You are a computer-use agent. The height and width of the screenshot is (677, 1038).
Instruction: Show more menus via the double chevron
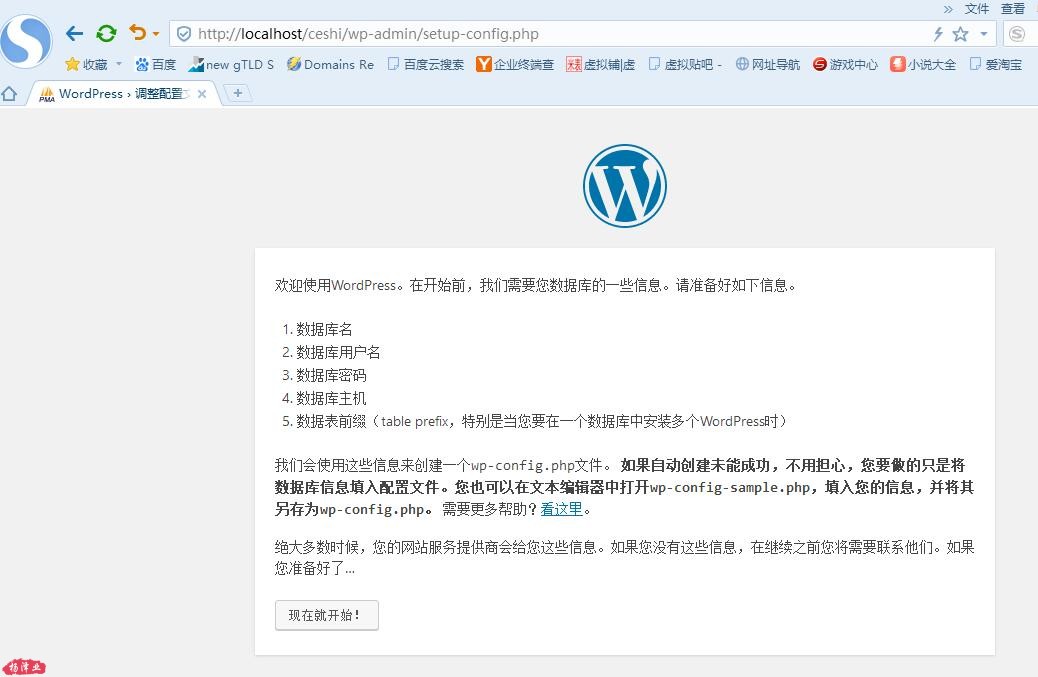(948, 9)
